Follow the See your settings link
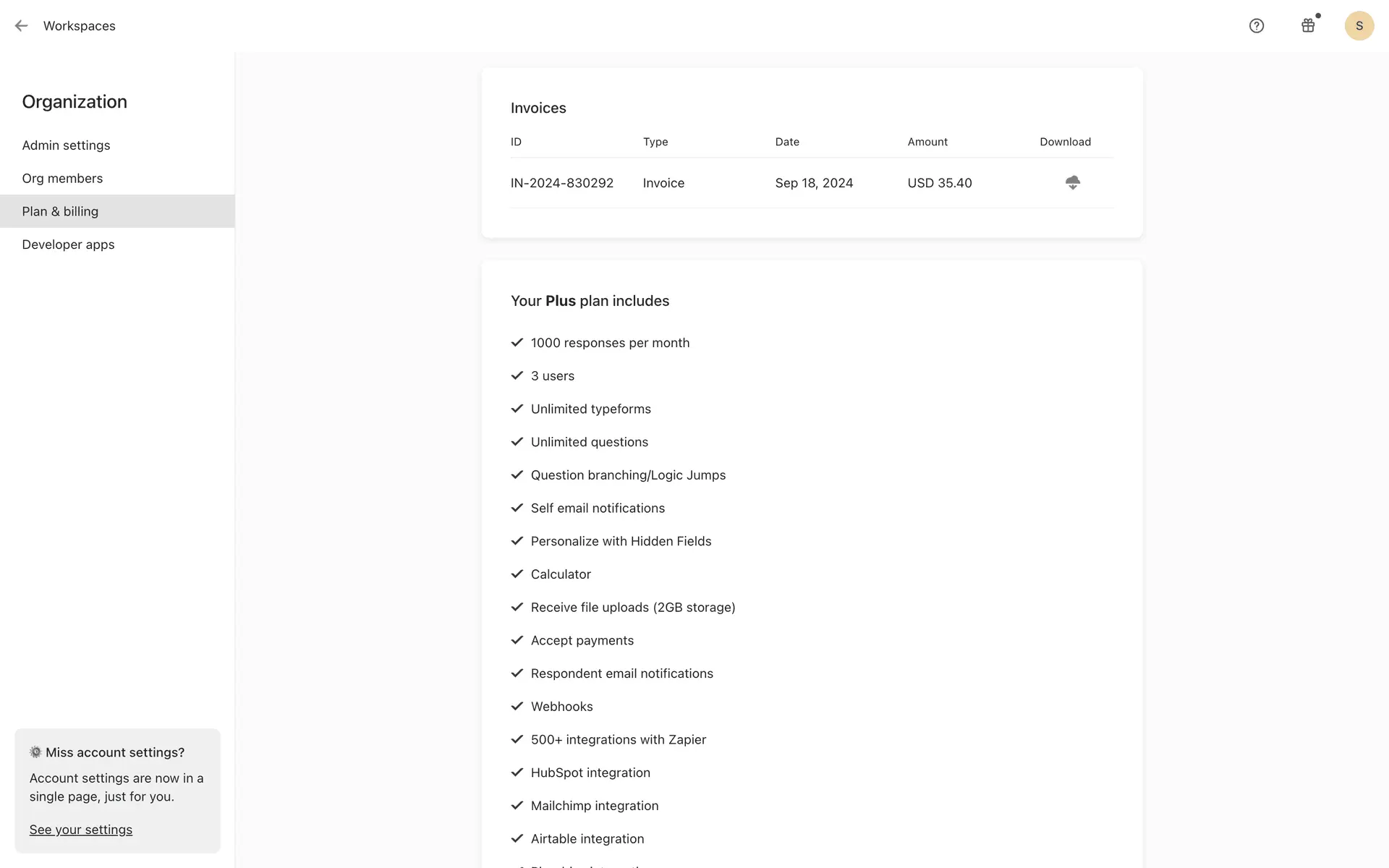This screenshot has height=868, width=1389. coord(81,830)
